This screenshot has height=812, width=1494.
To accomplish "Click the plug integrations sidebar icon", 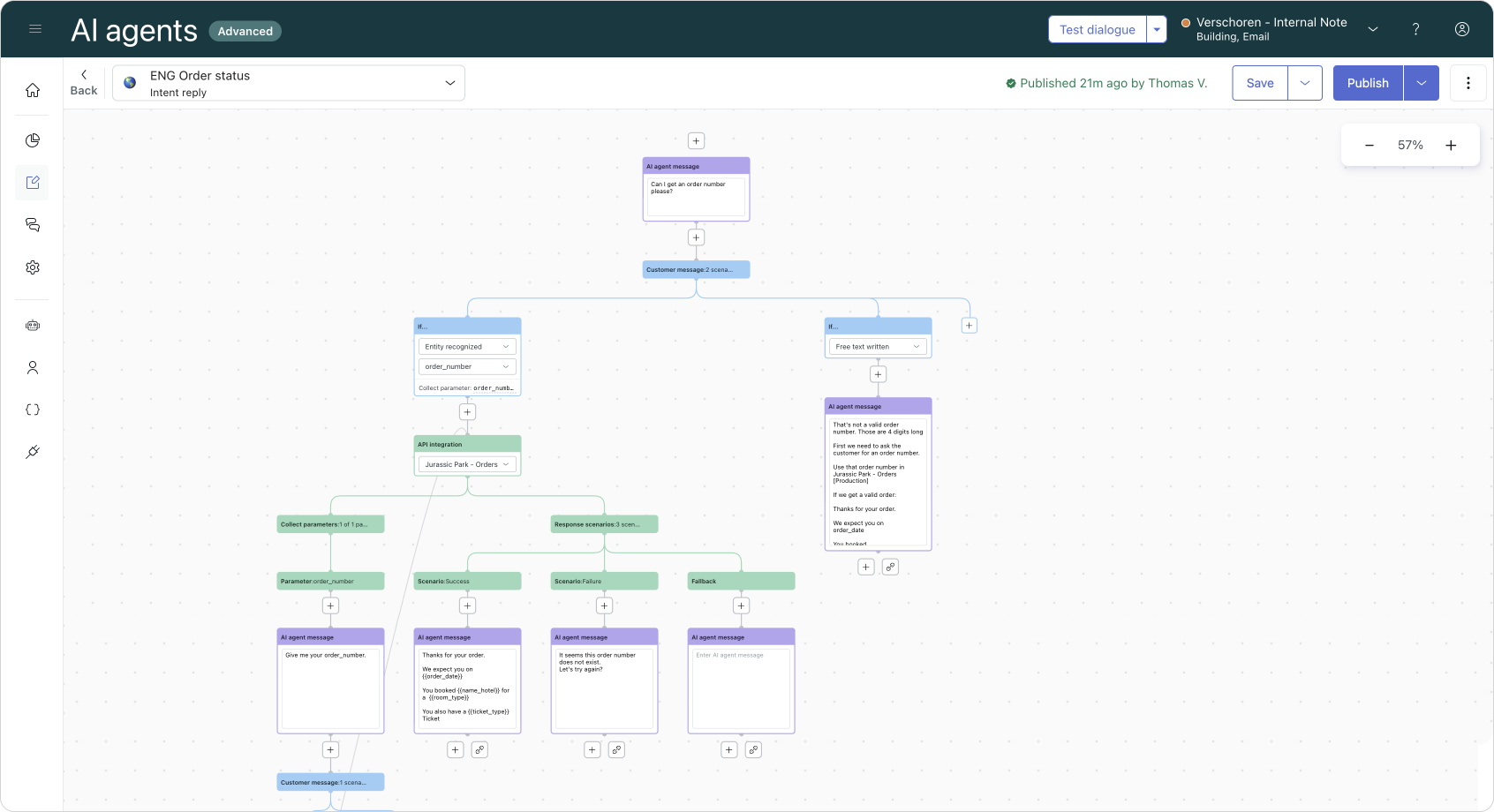I will tap(33, 452).
